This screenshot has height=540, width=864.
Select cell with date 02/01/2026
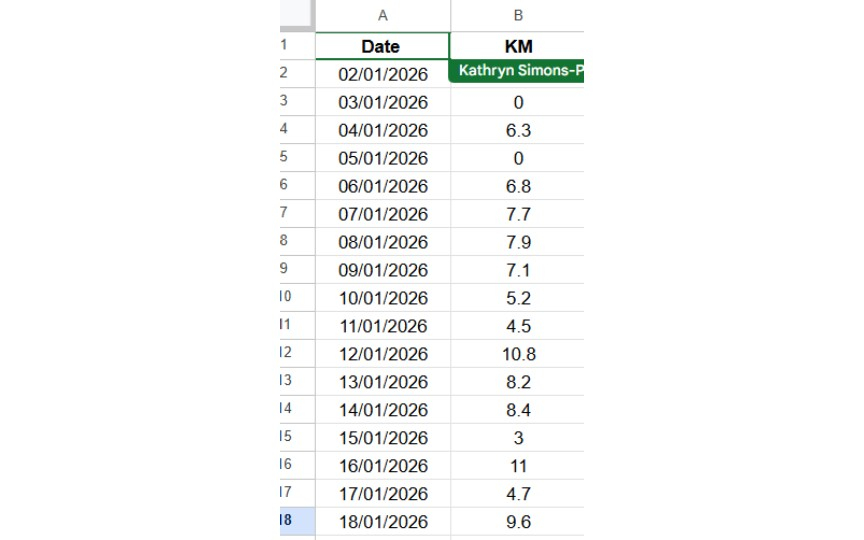(382, 74)
